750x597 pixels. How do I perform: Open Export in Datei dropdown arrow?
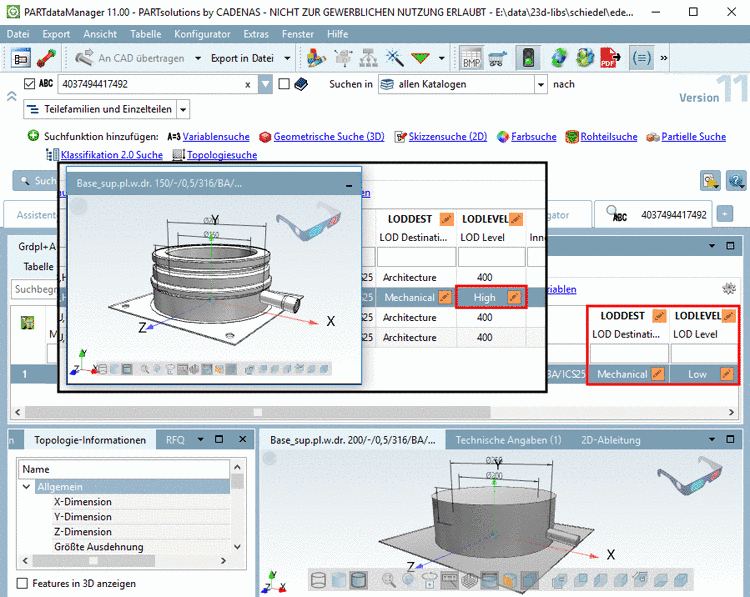[x=287, y=58]
